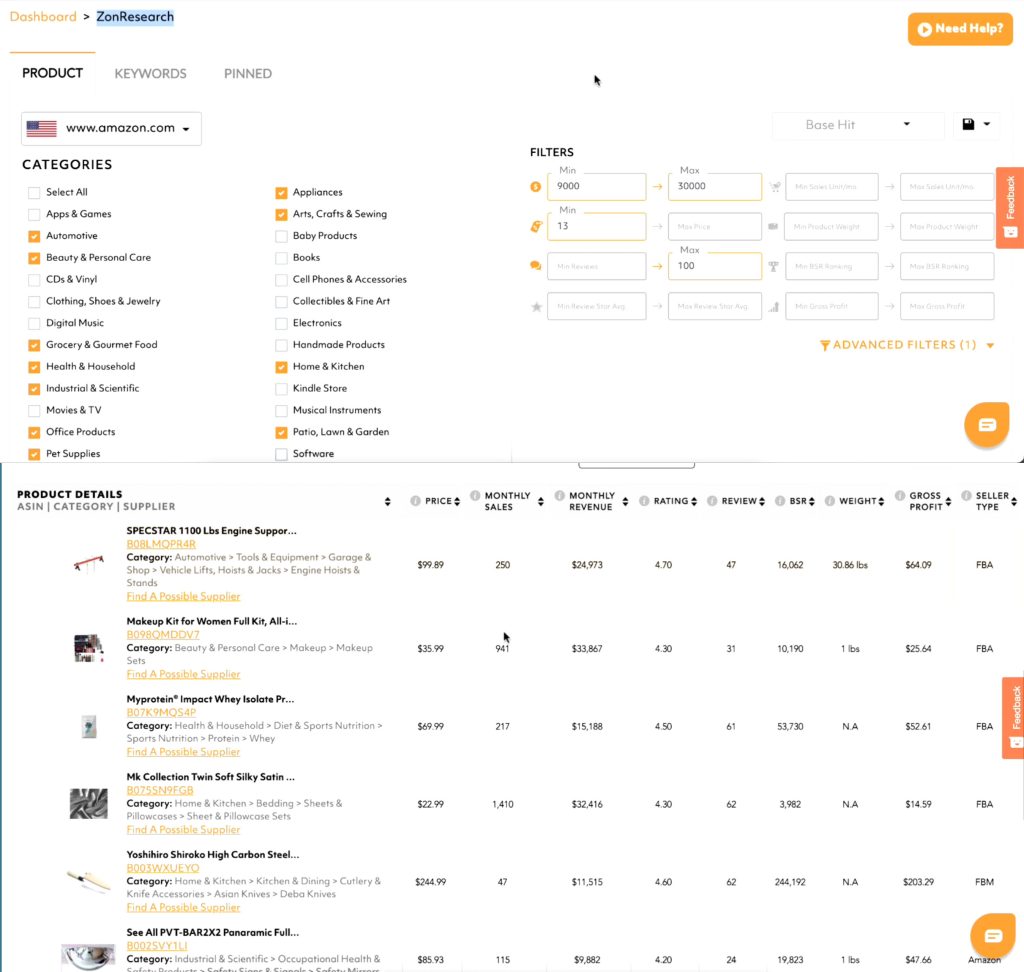1024x972 pixels.
Task: Open ASIN link B075SN9FGB
Action: click(x=160, y=790)
